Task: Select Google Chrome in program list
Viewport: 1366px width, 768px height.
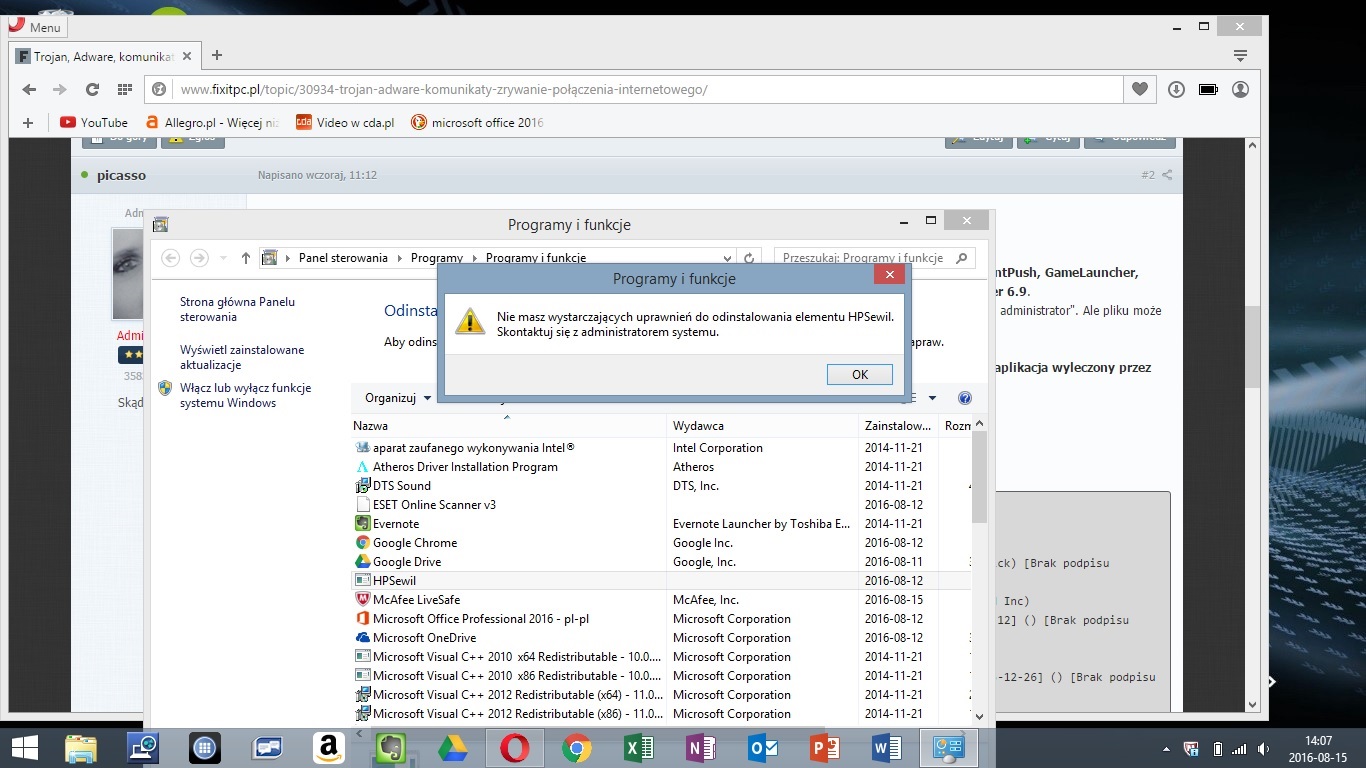Action: click(661, 542)
